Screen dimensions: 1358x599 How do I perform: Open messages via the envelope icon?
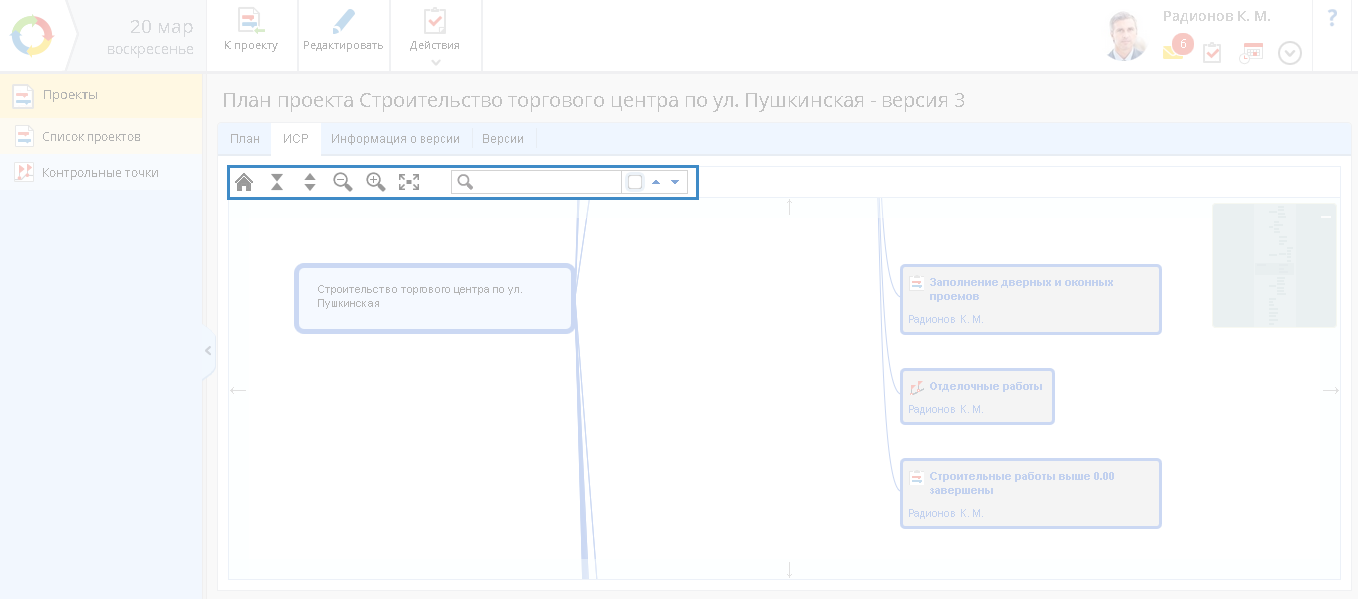(x=1173, y=53)
